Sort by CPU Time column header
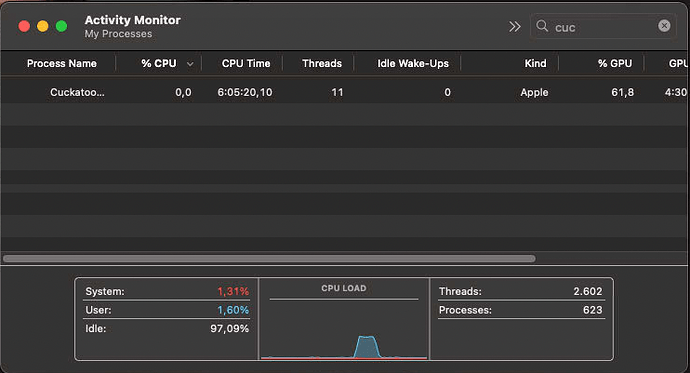This screenshot has height=373, width=690. pos(246,64)
